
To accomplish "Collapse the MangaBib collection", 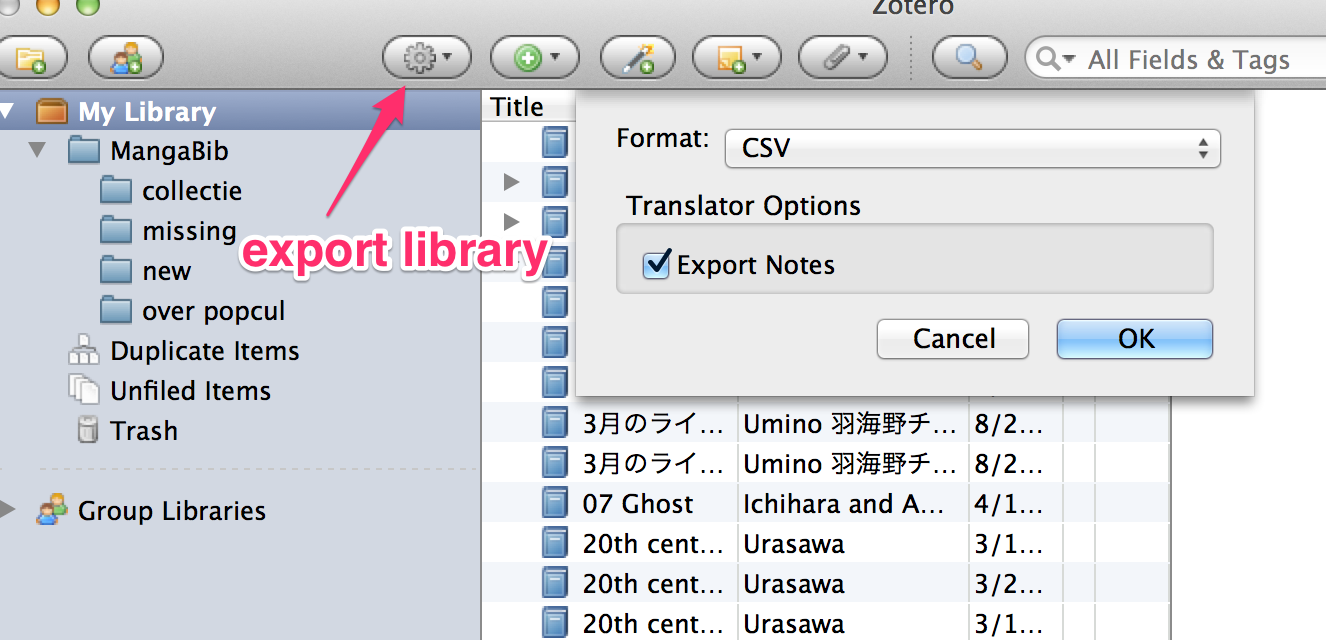I will click(38, 151).
